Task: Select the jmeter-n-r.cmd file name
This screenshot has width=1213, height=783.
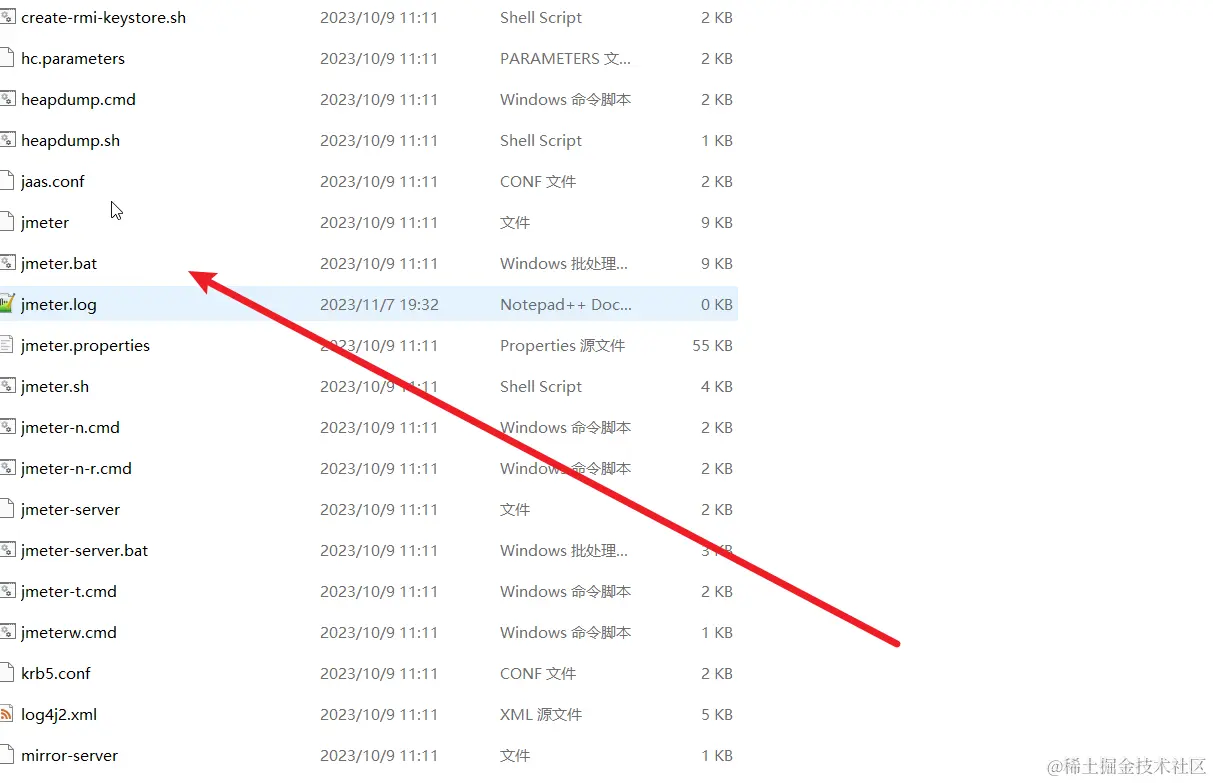Action: (x=76, y=469)
